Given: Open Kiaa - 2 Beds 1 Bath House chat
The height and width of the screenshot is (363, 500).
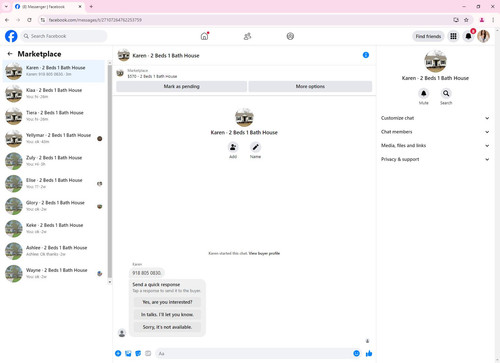Looking at the screenshot, I should pyautogui.click(x=54, y=93).
